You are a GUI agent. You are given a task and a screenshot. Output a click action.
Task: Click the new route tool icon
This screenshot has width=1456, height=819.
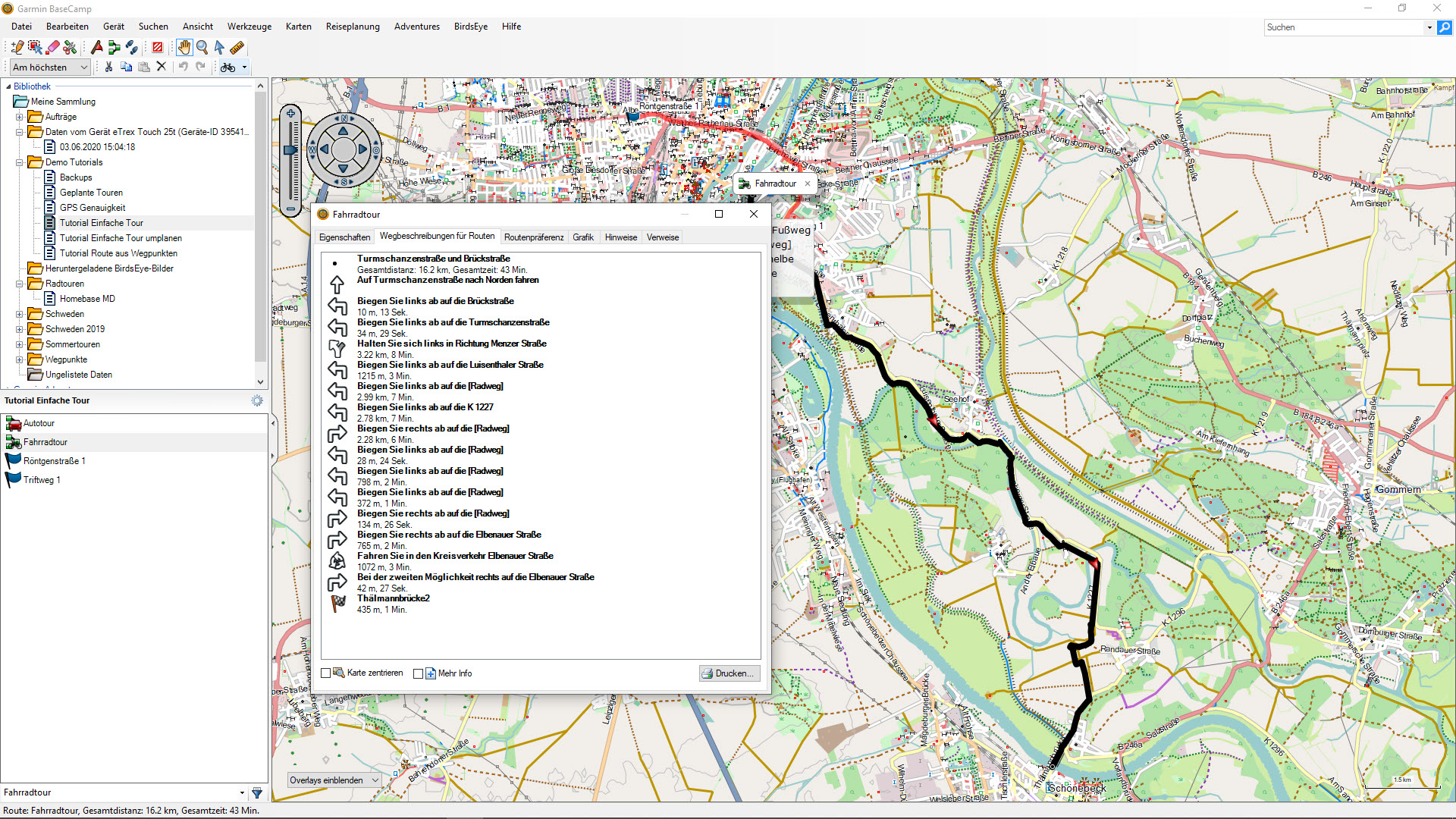pos(115,48)
